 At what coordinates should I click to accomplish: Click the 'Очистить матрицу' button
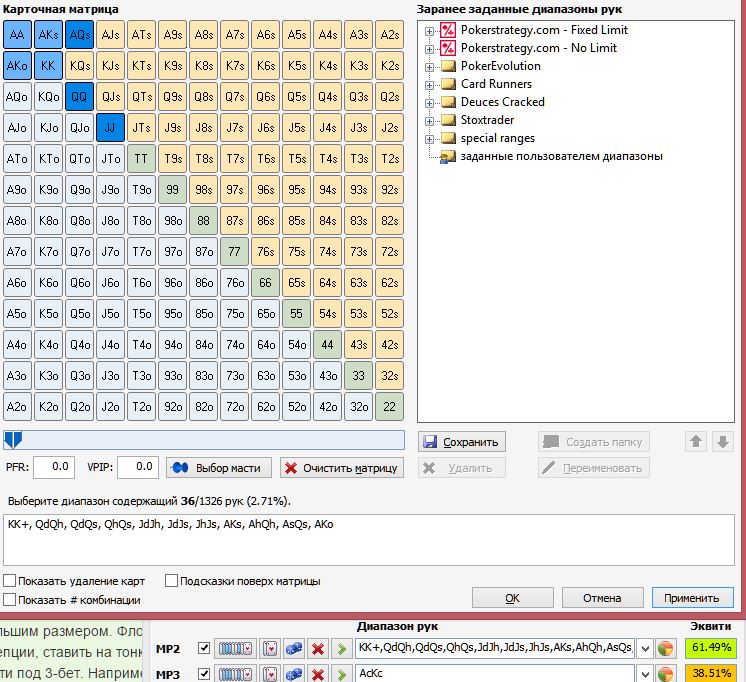[x=341, y=467]
